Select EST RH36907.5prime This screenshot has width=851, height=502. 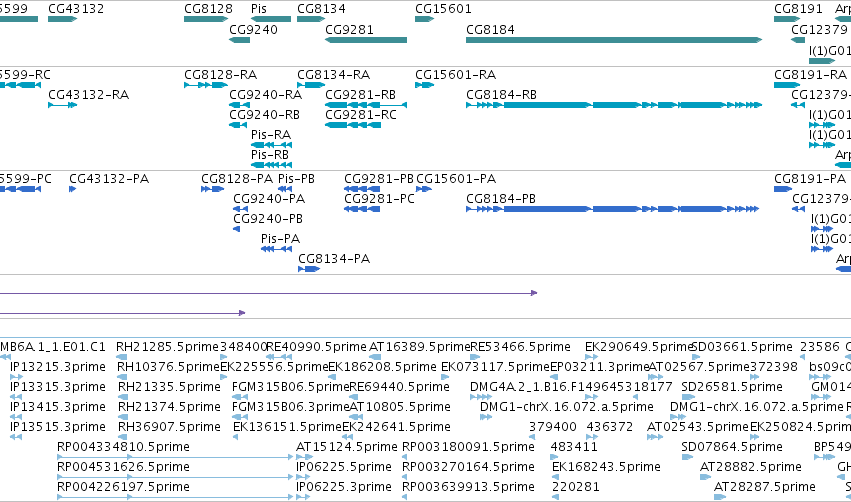click(x=169, y=428)
